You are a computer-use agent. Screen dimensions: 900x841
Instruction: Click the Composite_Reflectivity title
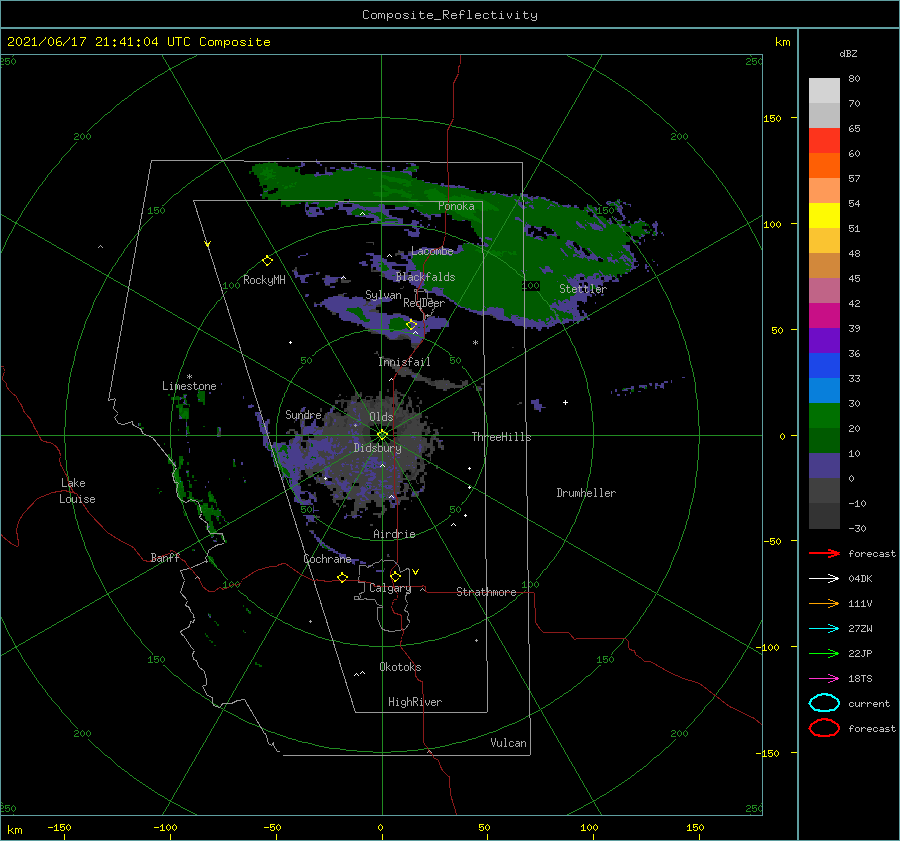[450, 15]
